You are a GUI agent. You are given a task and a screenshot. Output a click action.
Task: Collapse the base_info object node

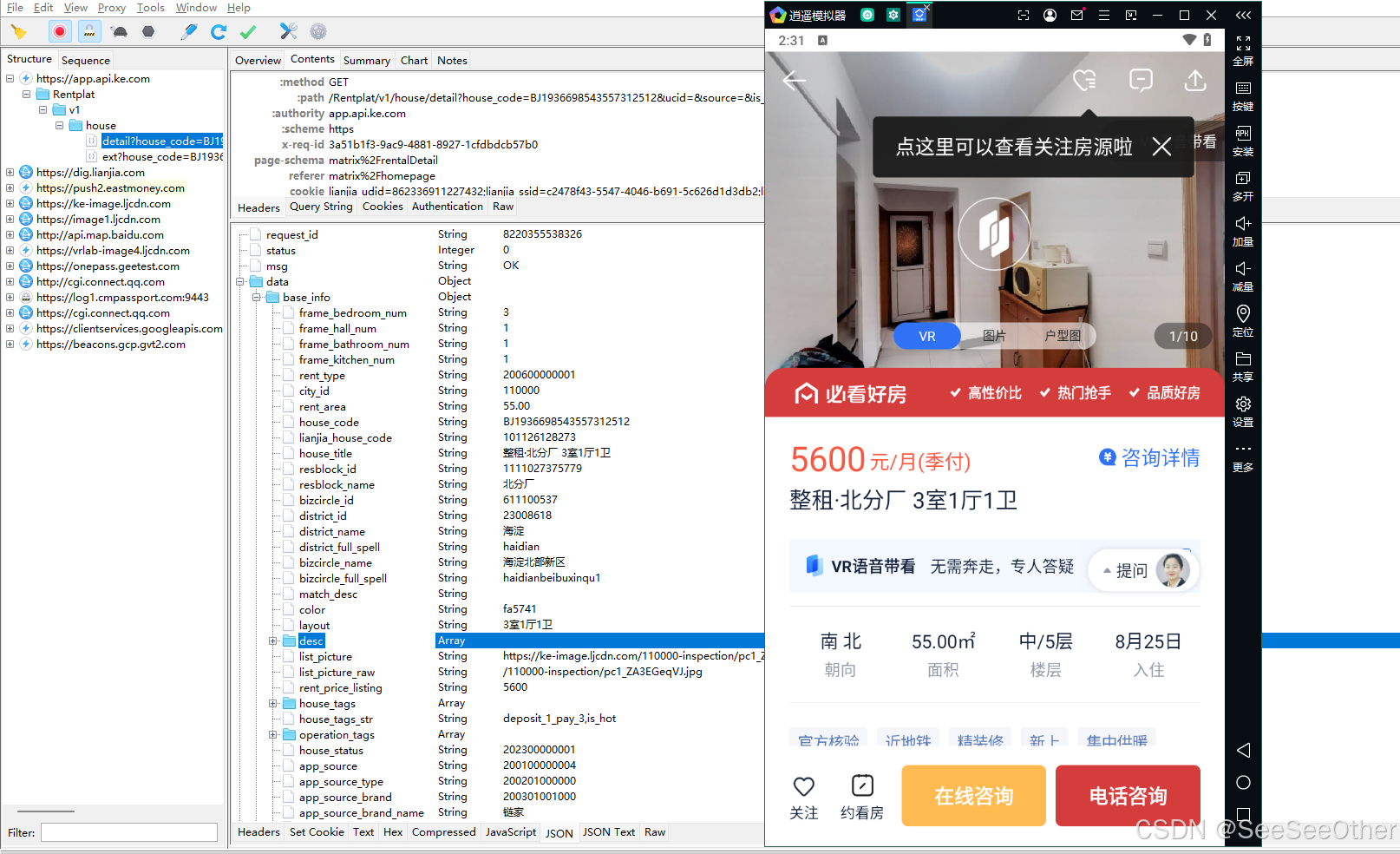[256, 297]
